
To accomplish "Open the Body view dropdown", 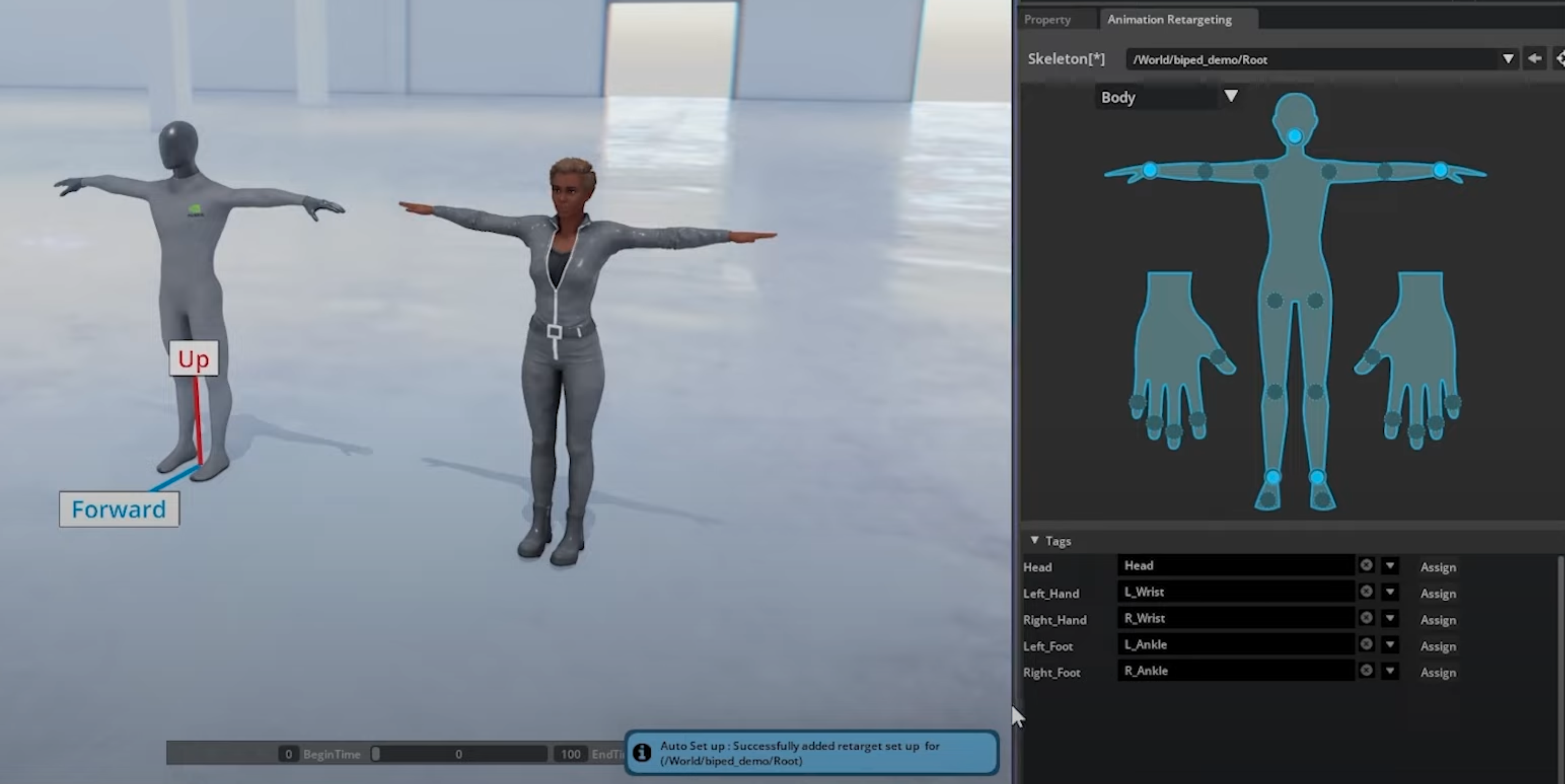I will [1231, 96].
